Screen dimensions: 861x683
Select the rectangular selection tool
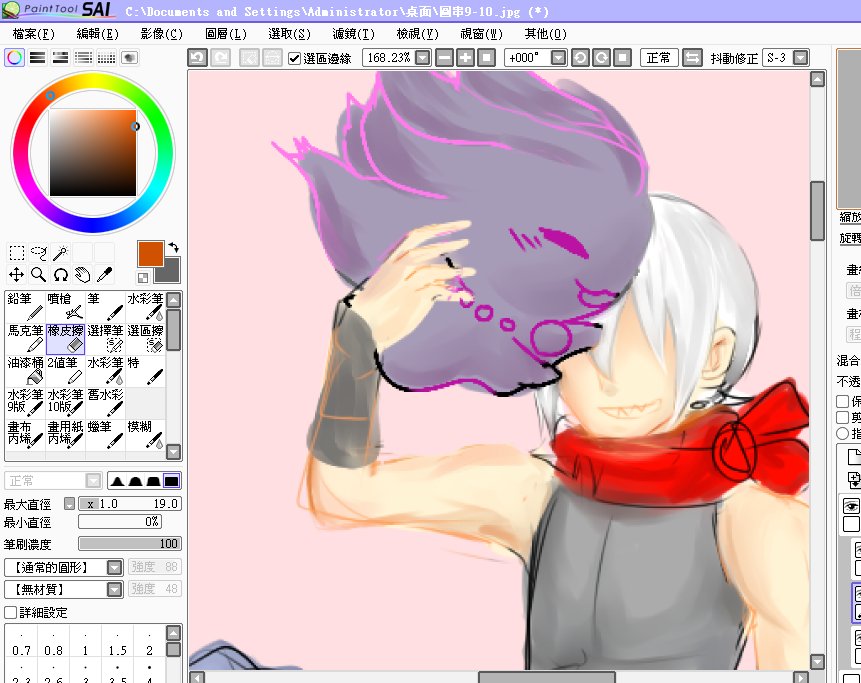[16, 253]
